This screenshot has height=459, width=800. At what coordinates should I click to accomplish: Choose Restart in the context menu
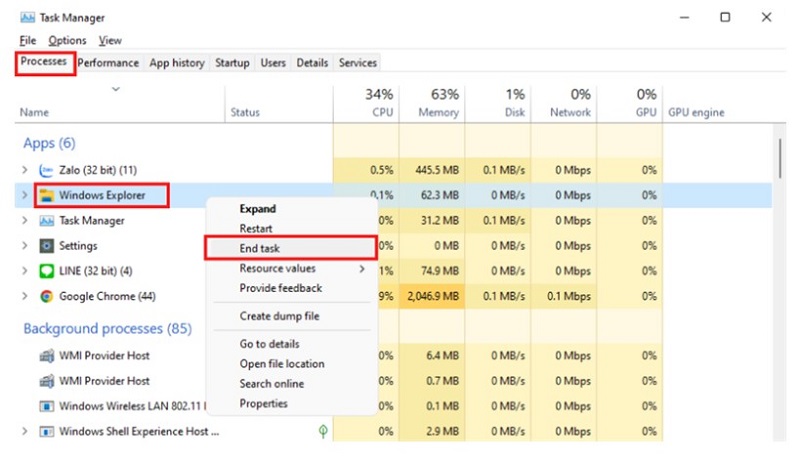coord(256,228)
